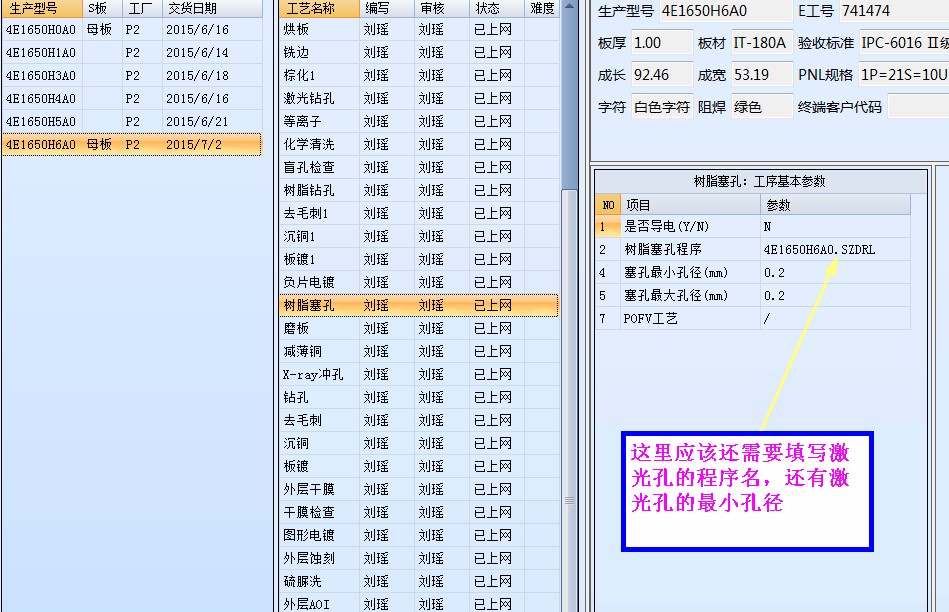Click the 项目 column header in parameter table
The height and width of the screenshot is (612, 949).
click(691, 205)
